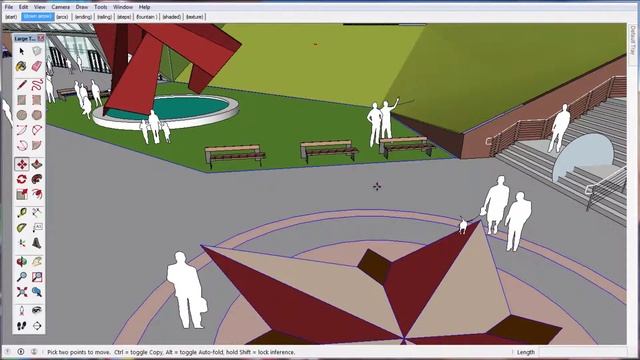Switch to the (arcs) scene tab

click(x=62, y=17)
